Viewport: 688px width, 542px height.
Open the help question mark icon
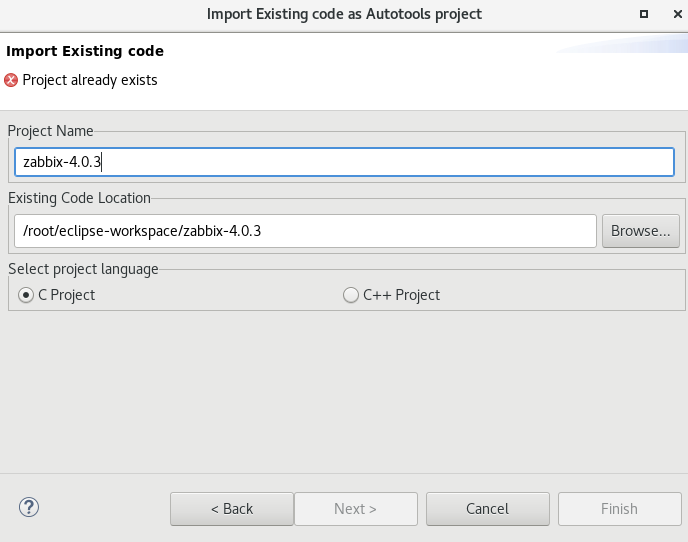[29, 507]
